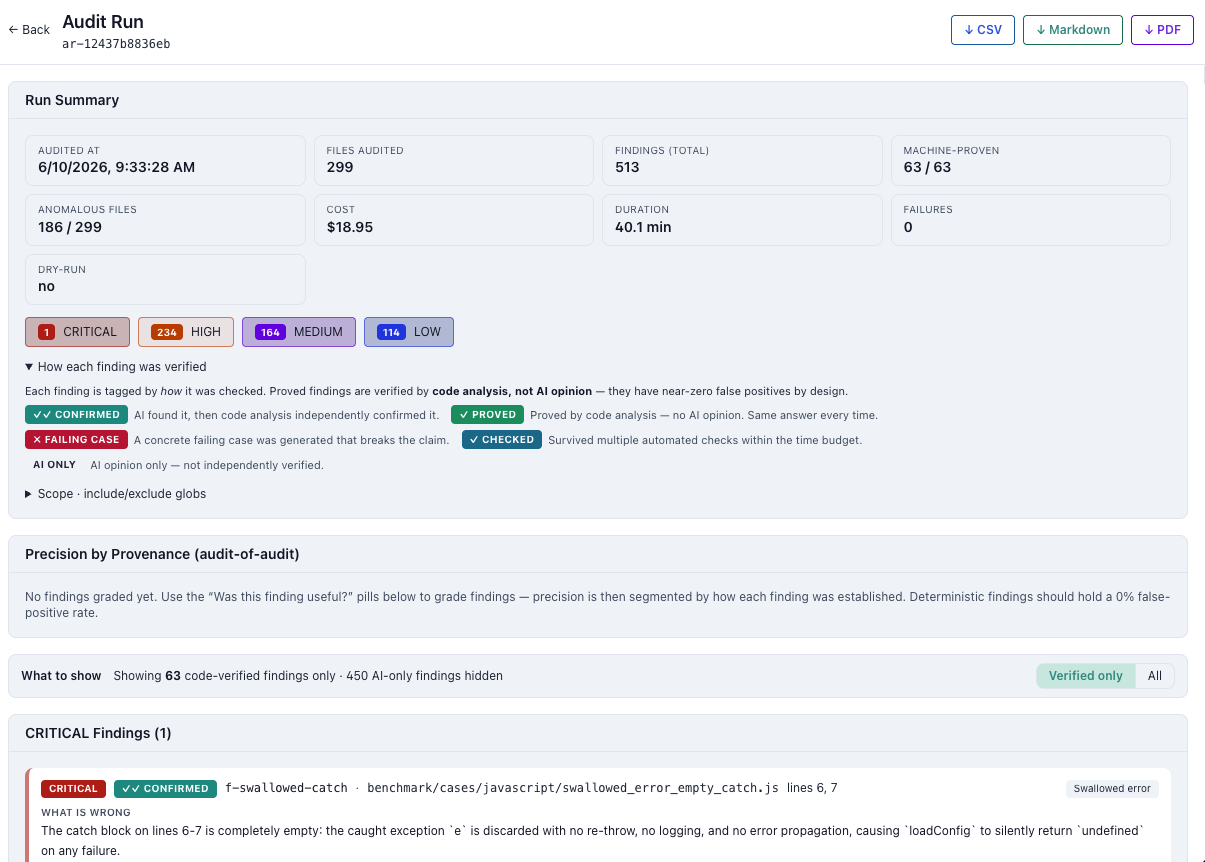Click '450 AI-only findings hidden' text
This screenshot has width=1205, height=862.
pos(424,676)
